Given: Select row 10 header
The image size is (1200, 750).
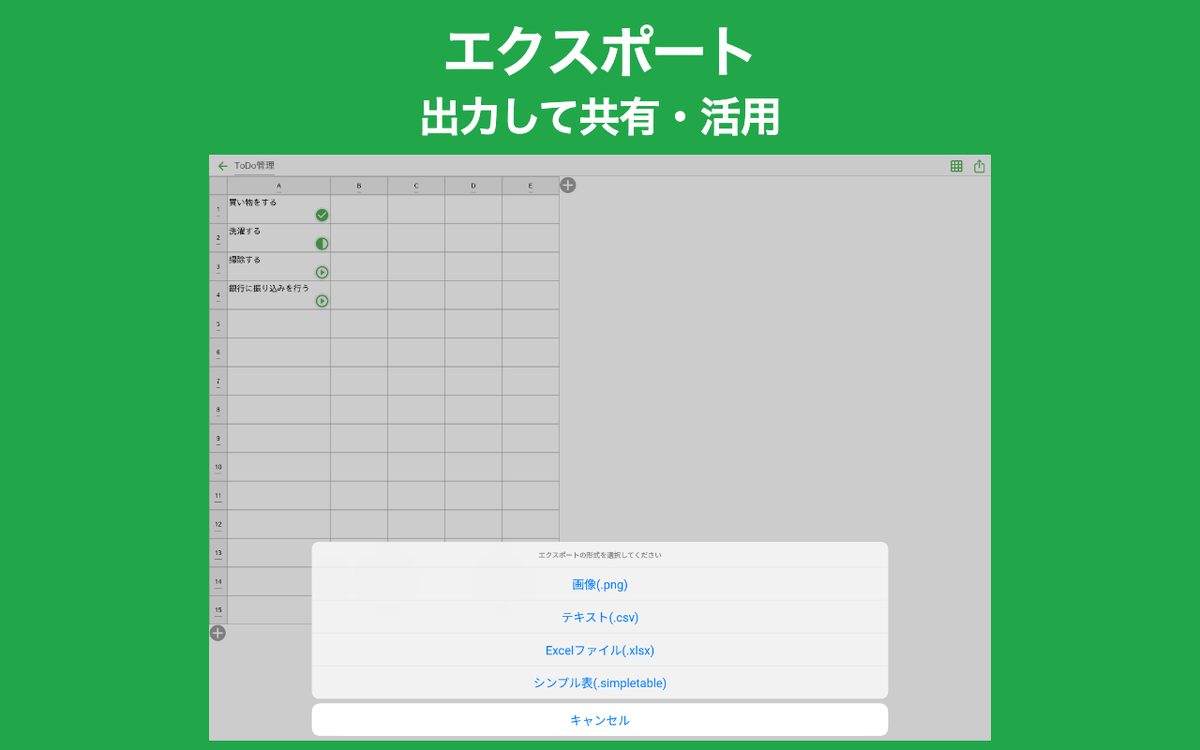Looking at the screenshot, I should [x=218, y=467].
